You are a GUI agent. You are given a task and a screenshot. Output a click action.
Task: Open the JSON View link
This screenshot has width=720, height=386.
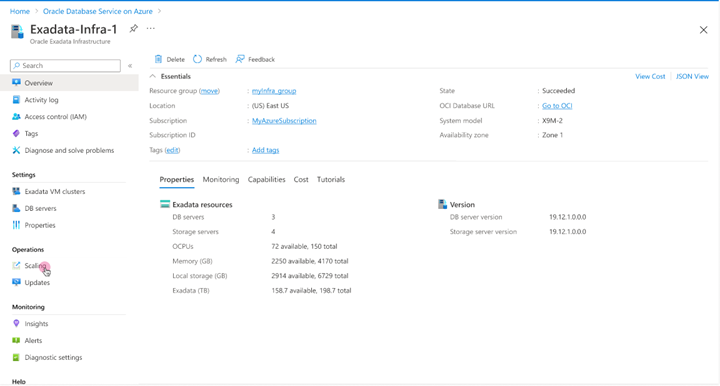[x=692, y=76]
